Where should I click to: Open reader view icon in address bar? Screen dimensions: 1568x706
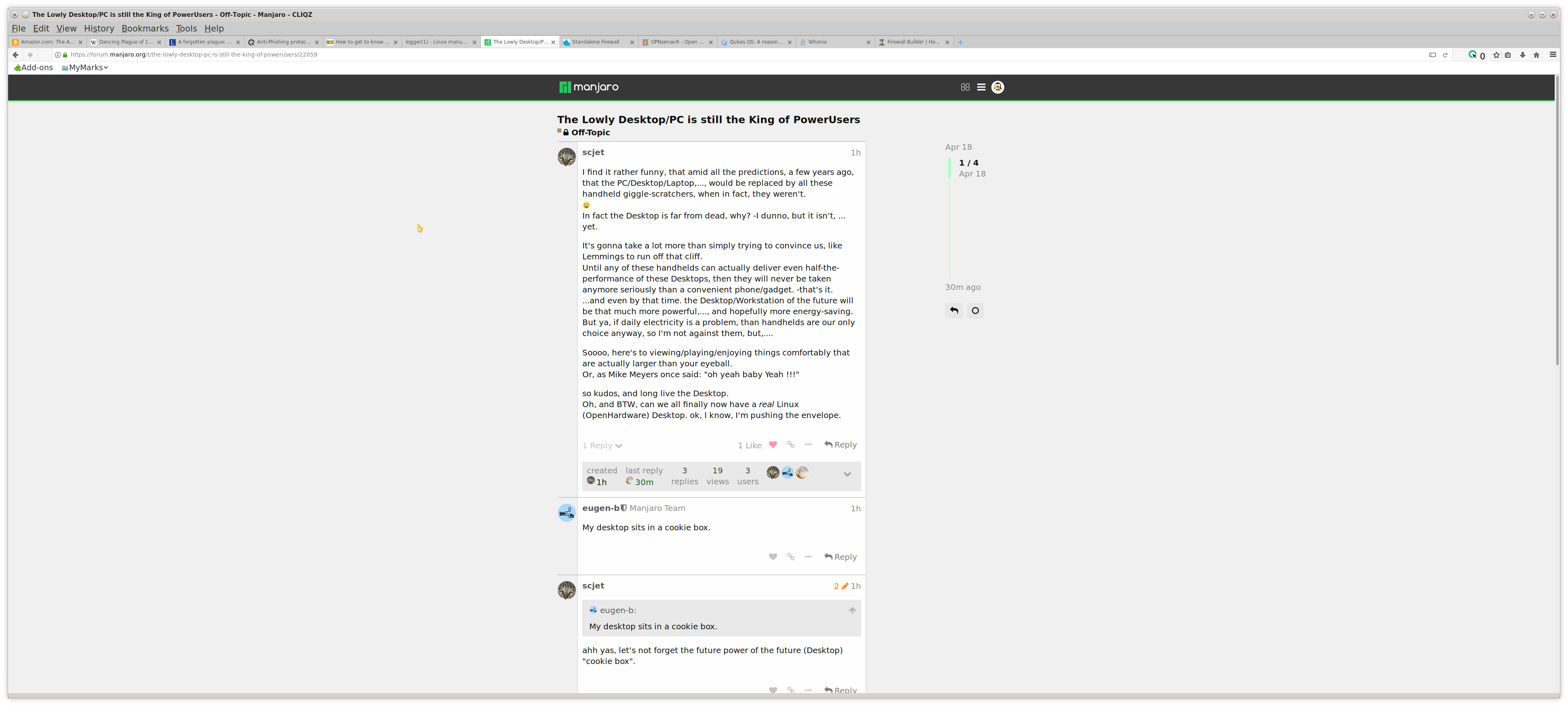[1432, 55]
